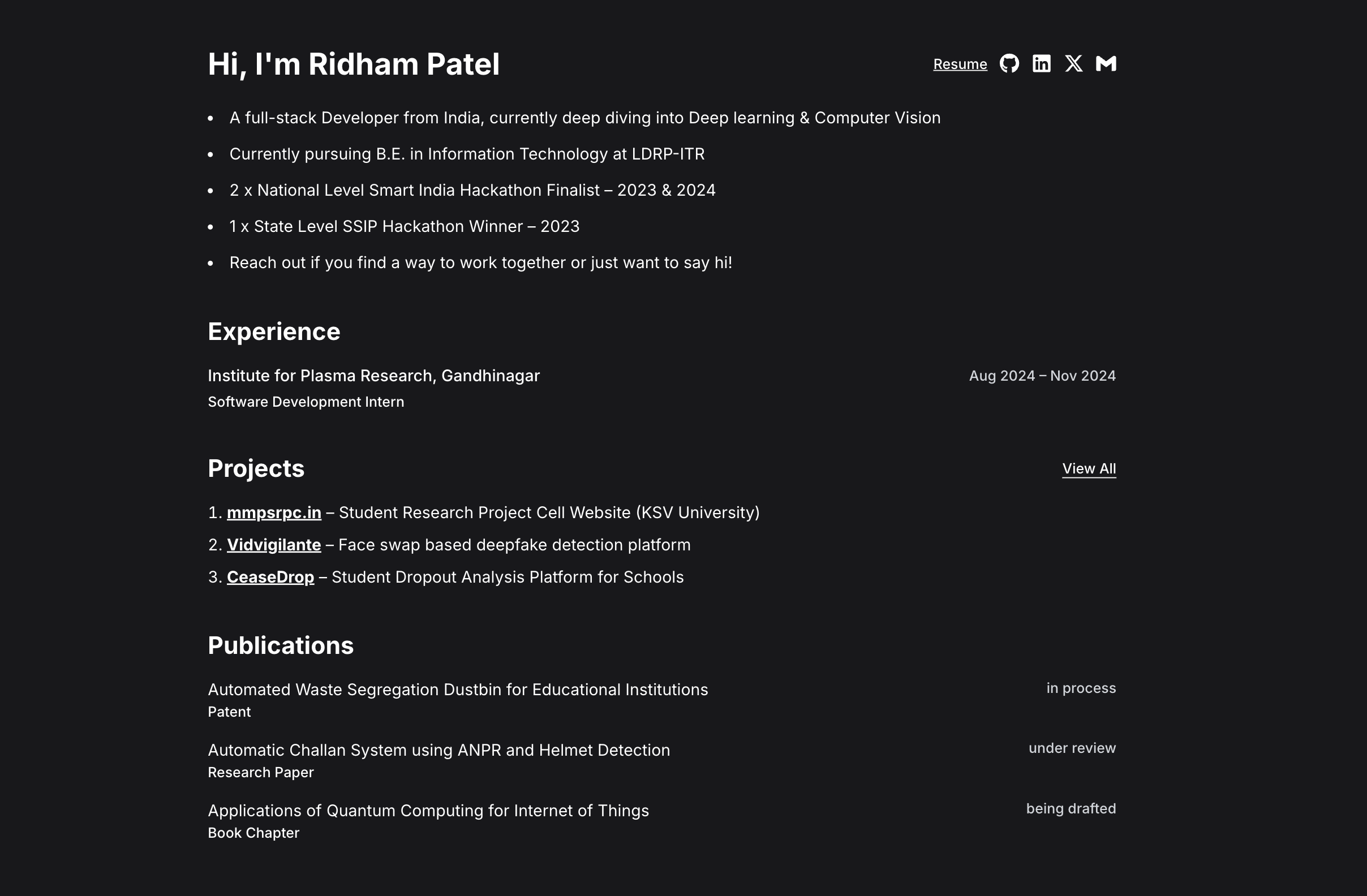The image size is (1367, 896).
Task: Click the heading 'Hi, I'm Ridham Patel'
Action: 354,64
